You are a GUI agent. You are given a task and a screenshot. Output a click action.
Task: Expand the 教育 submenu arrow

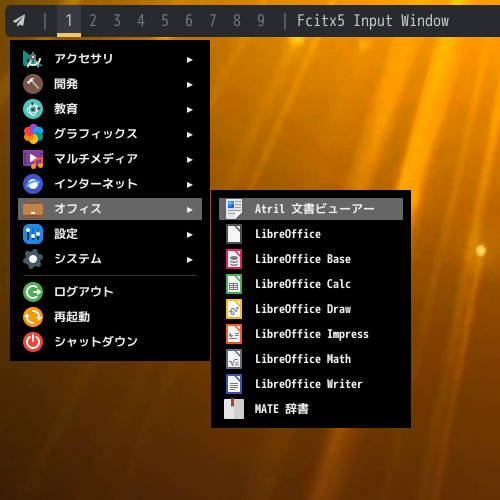[x=189, y=110]
